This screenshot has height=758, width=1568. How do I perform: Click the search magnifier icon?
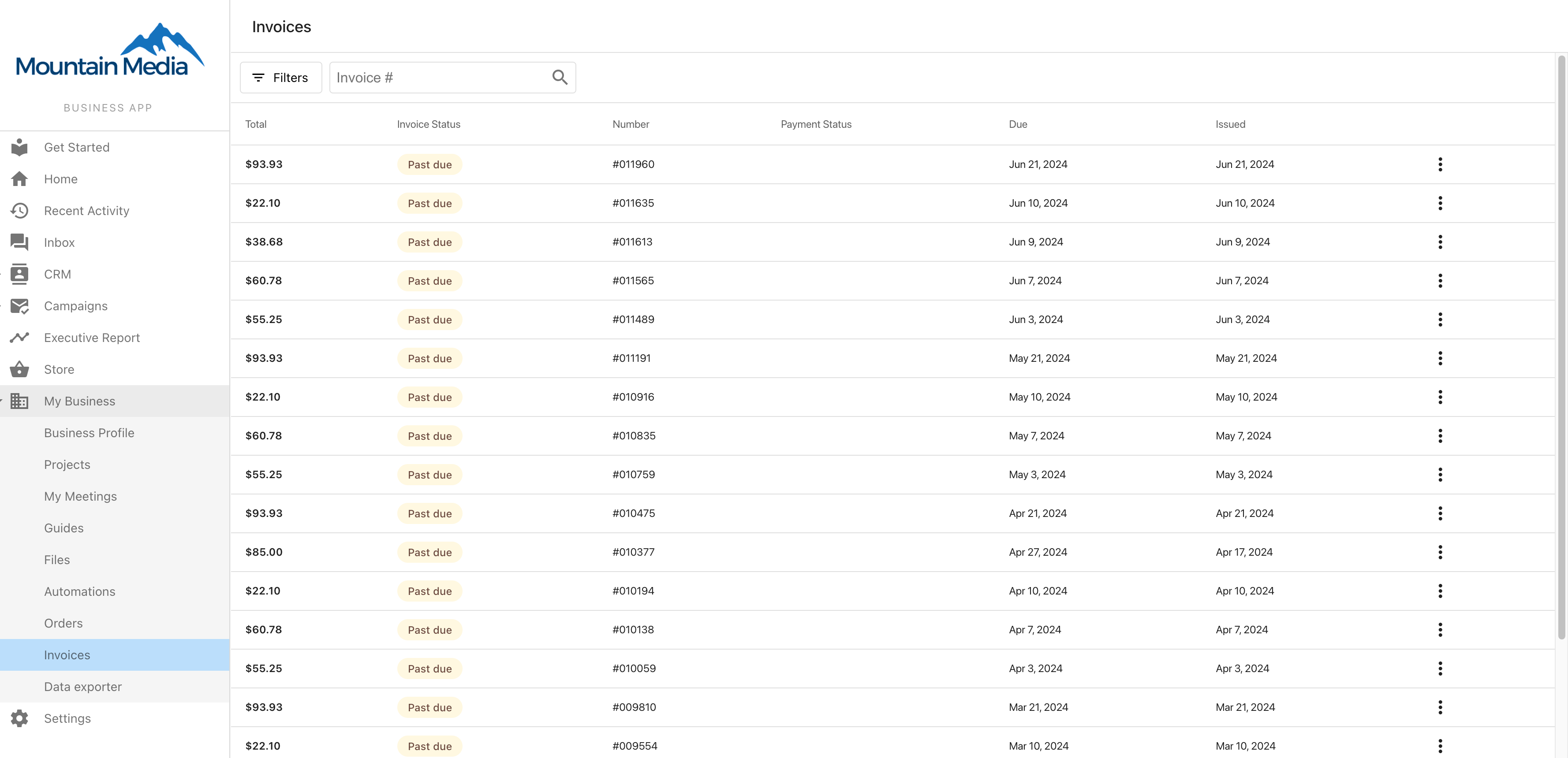click(560, 77)
